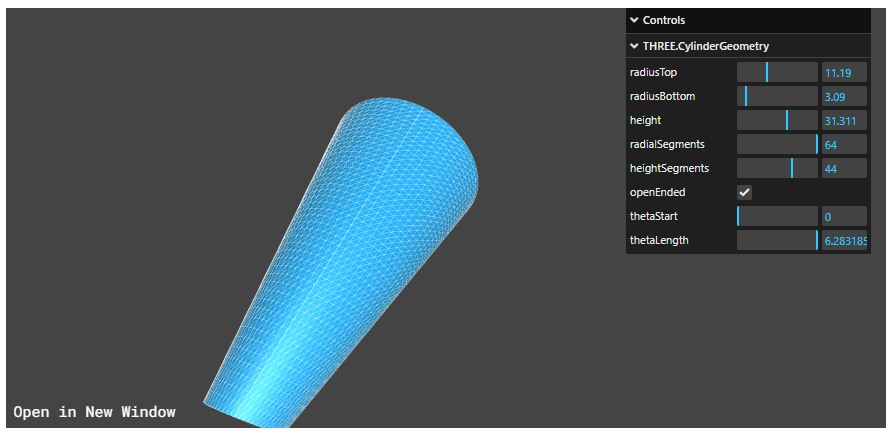Click the thetaStart slider
This screenshot has height=439, width=891.
(777, 216)
